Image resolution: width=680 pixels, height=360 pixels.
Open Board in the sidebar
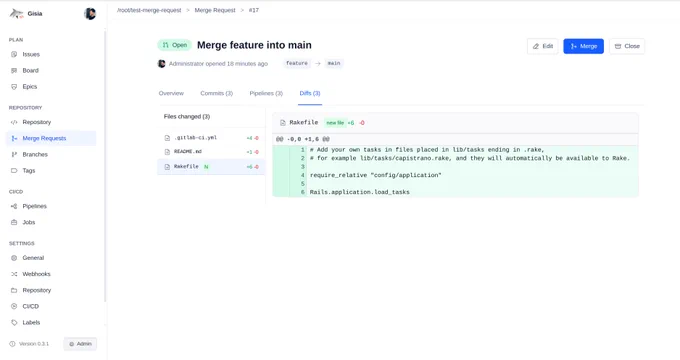(x=51, y=70)
